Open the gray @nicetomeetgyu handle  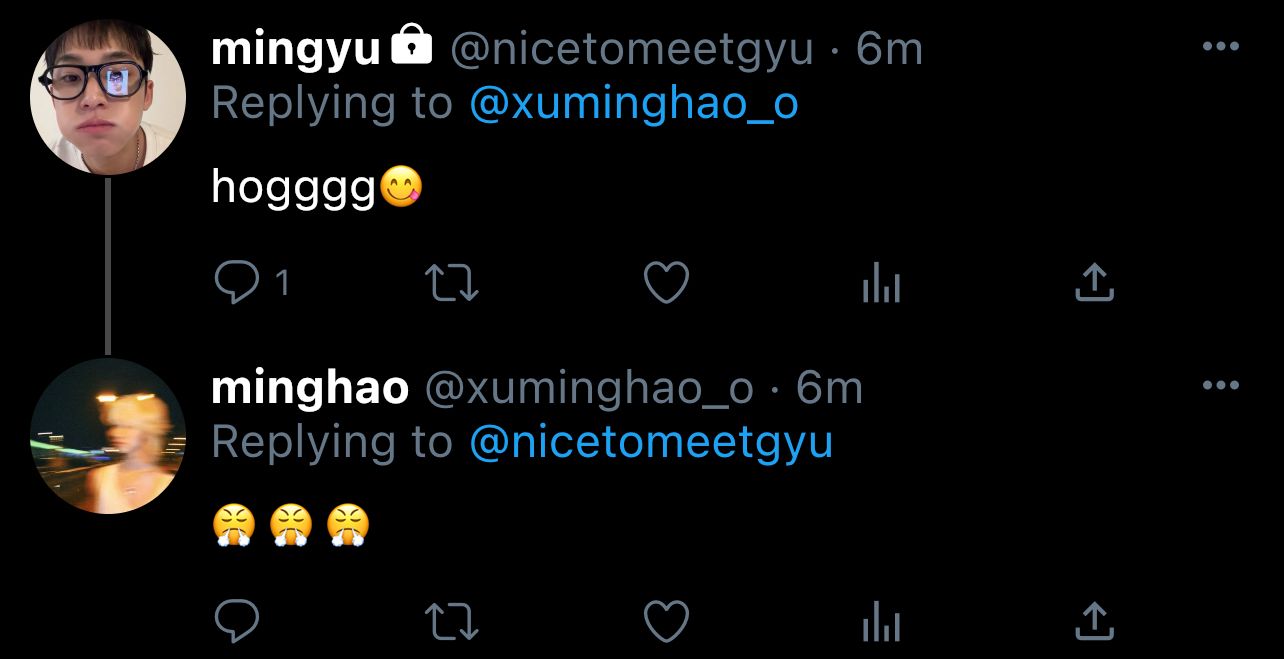click(x=632, y=49)
